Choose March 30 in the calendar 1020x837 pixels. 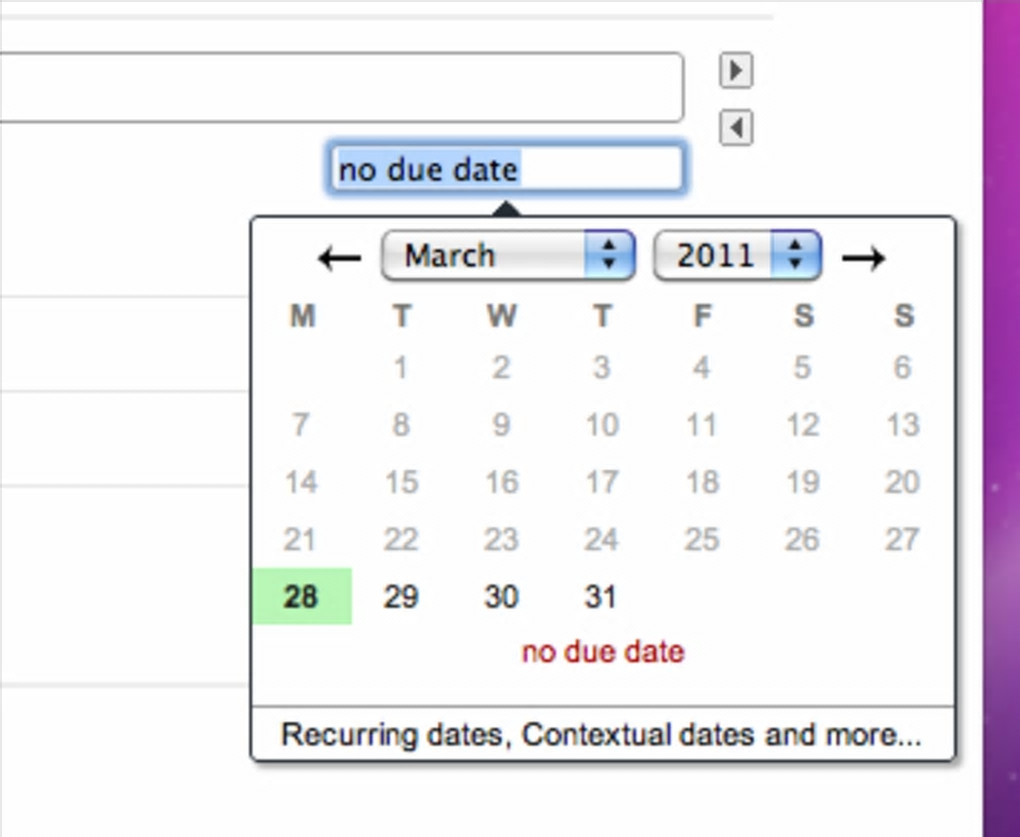[x=501, y=597]
